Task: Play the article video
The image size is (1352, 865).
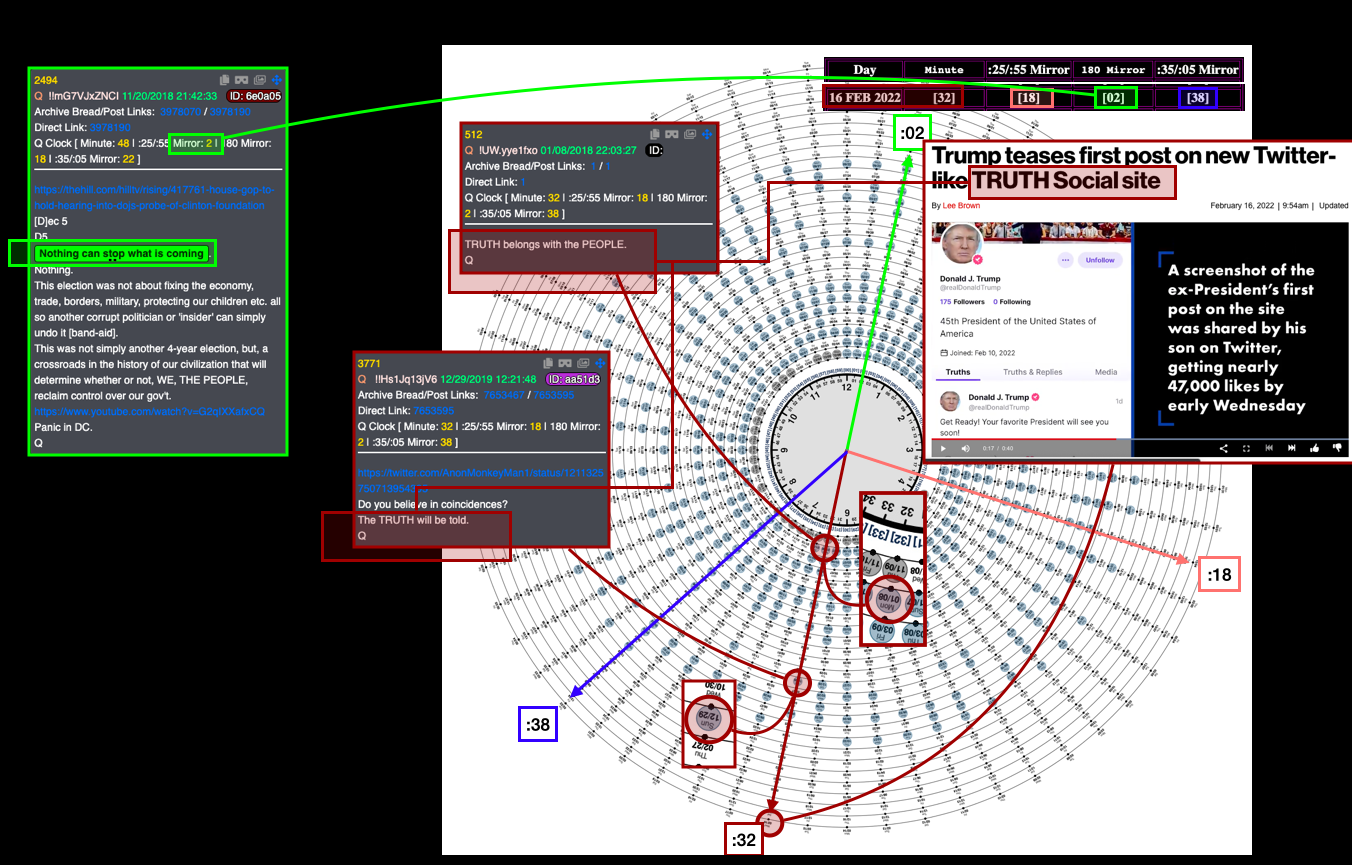Action: click(942, 448)
